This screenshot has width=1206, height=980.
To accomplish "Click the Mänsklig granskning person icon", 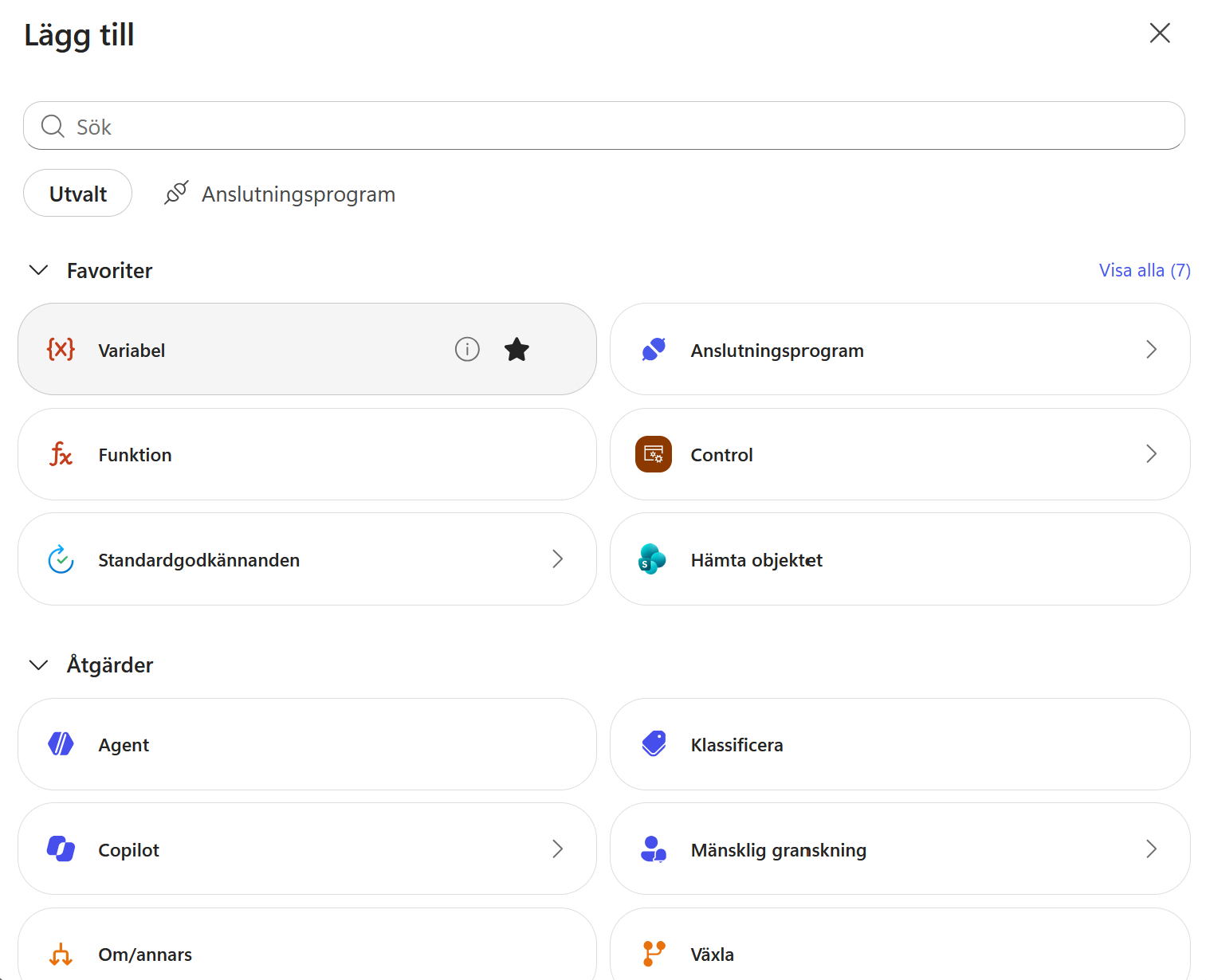I will (654, 849).
